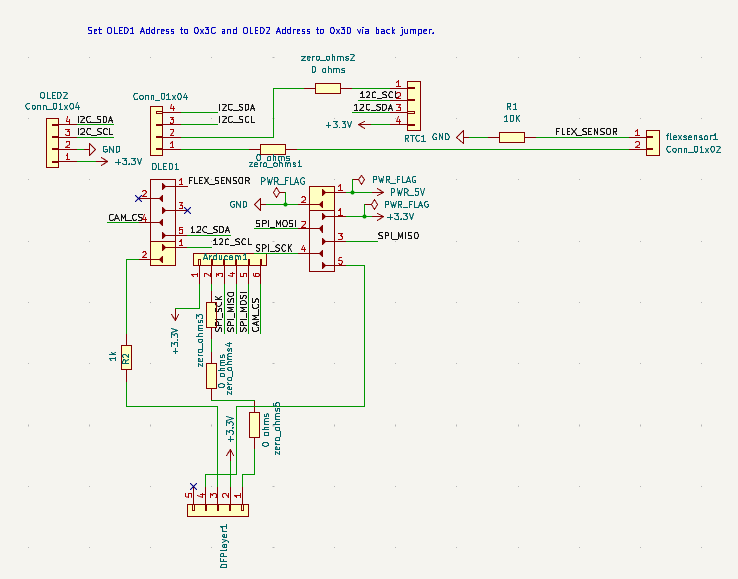Screen dimensions: 738x579
Task: Click the horizontal SPI_MOSI net label
Action: point(276,224)
